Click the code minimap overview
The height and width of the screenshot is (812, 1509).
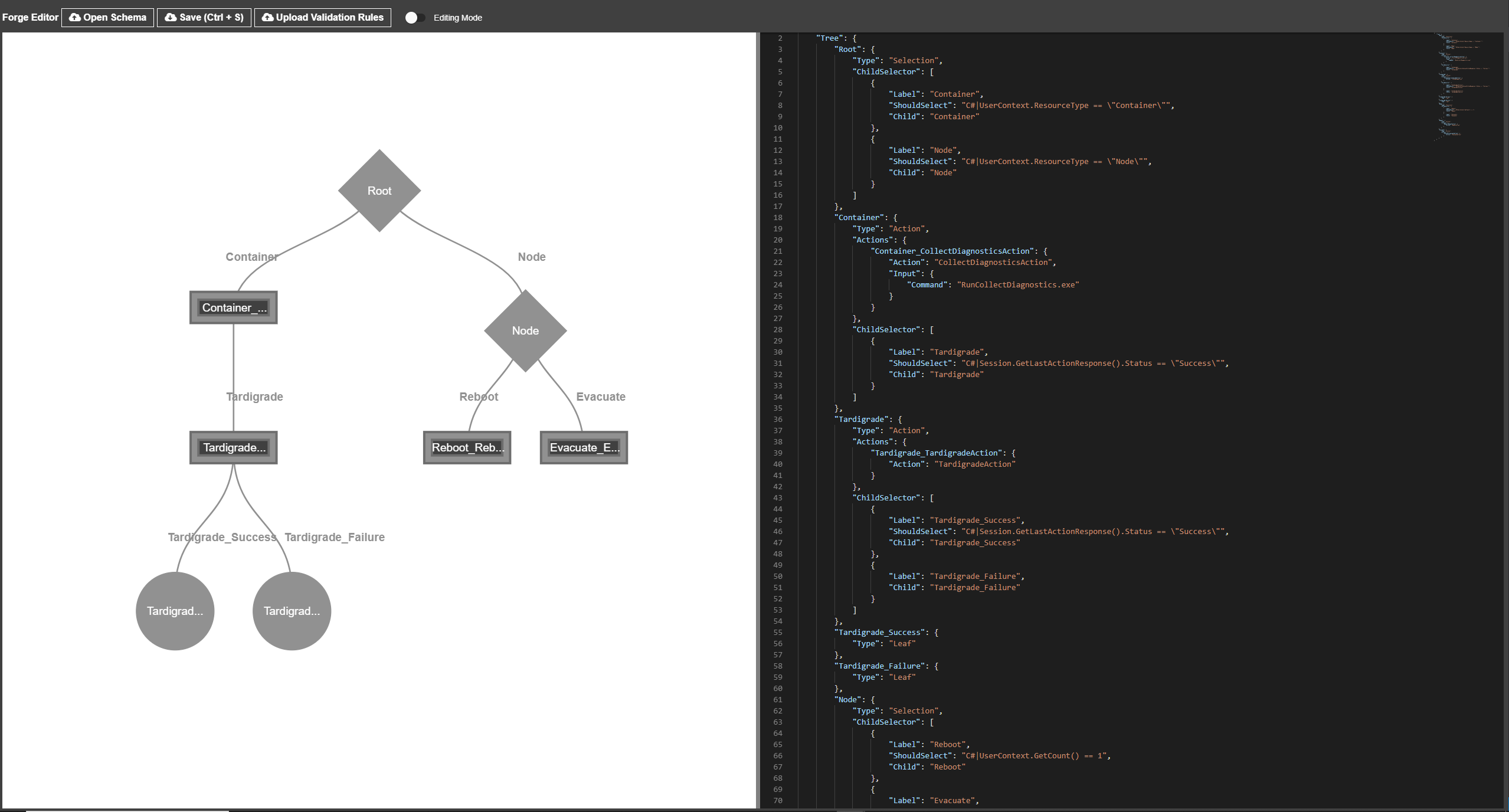tap(1464, 87)
